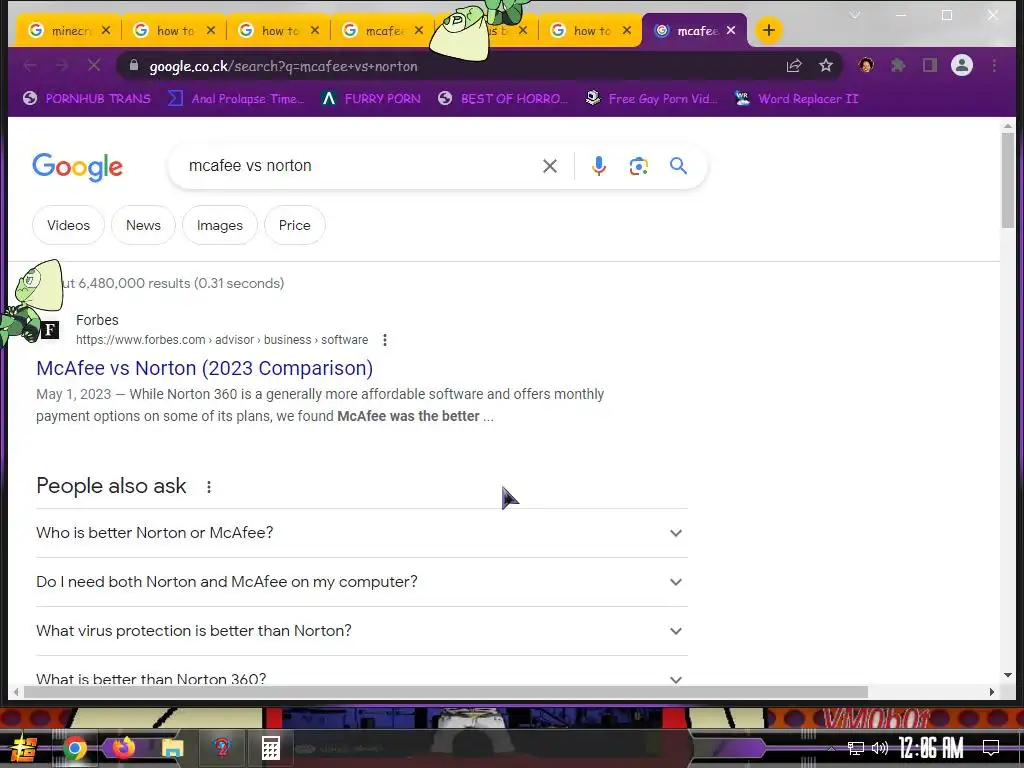The image size is (1024, 768).
Task: Open the Start menu button
Action: coord(23,748)
